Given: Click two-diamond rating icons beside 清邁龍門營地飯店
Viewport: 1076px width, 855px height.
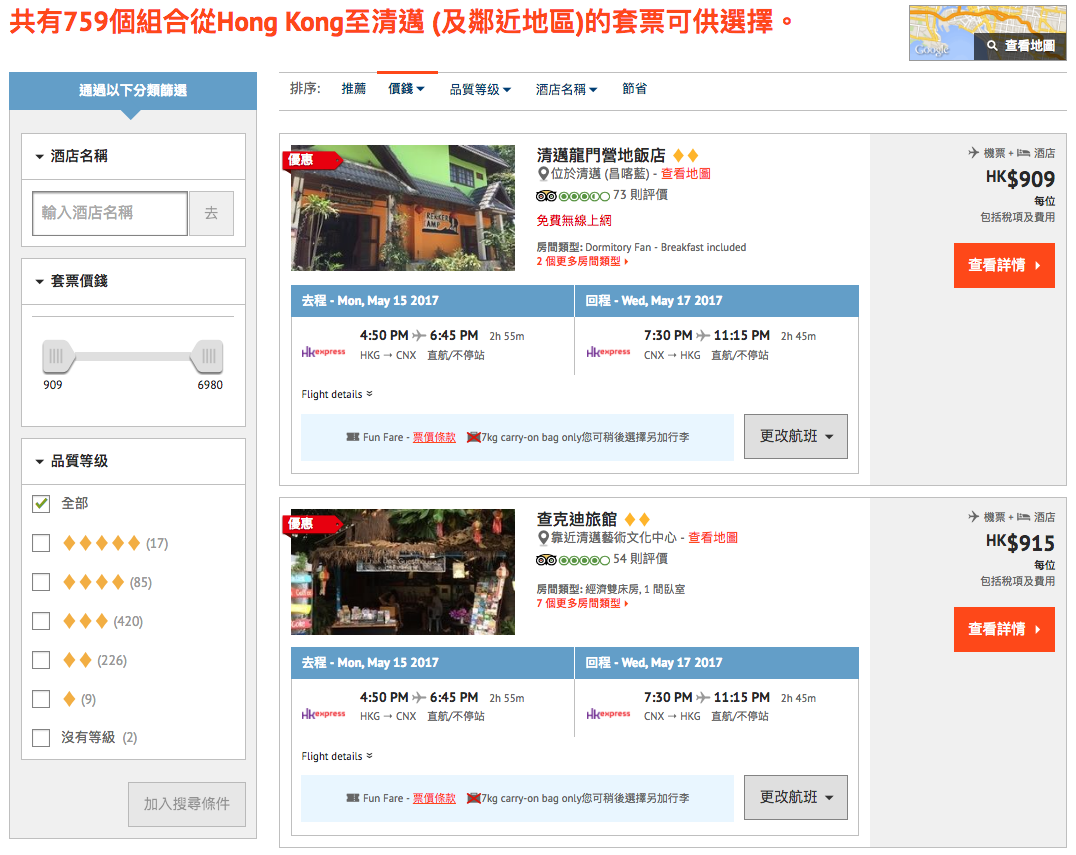Looking at the screenshot, I should tap(686, 156).
